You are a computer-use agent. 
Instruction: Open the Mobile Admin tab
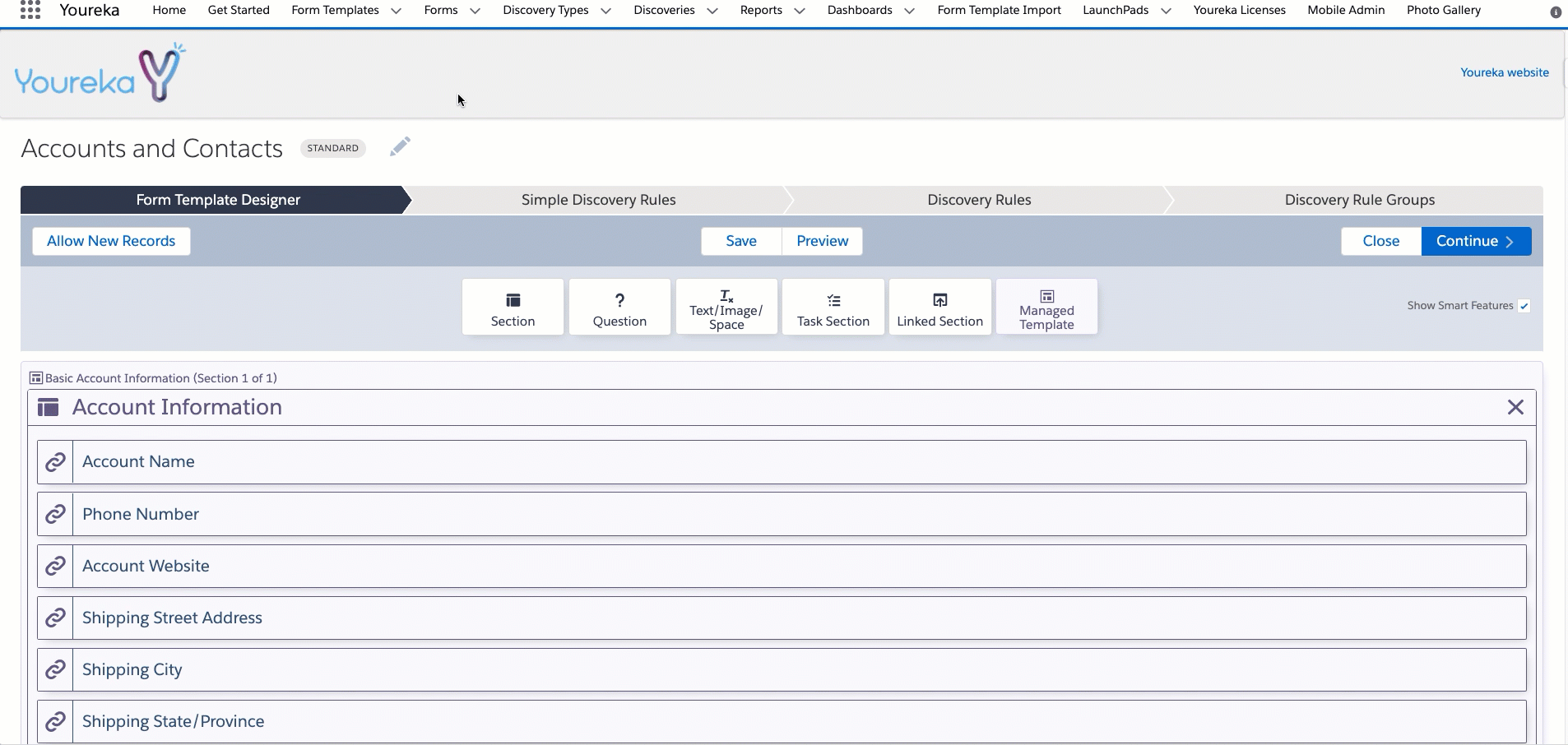tap(1346, 10)
